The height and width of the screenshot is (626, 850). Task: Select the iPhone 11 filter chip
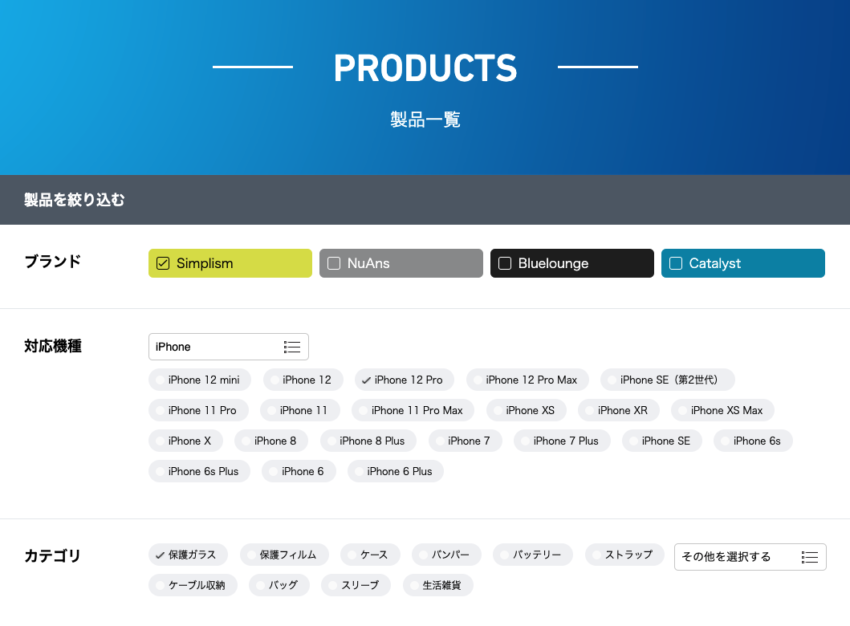click(300, 410)
